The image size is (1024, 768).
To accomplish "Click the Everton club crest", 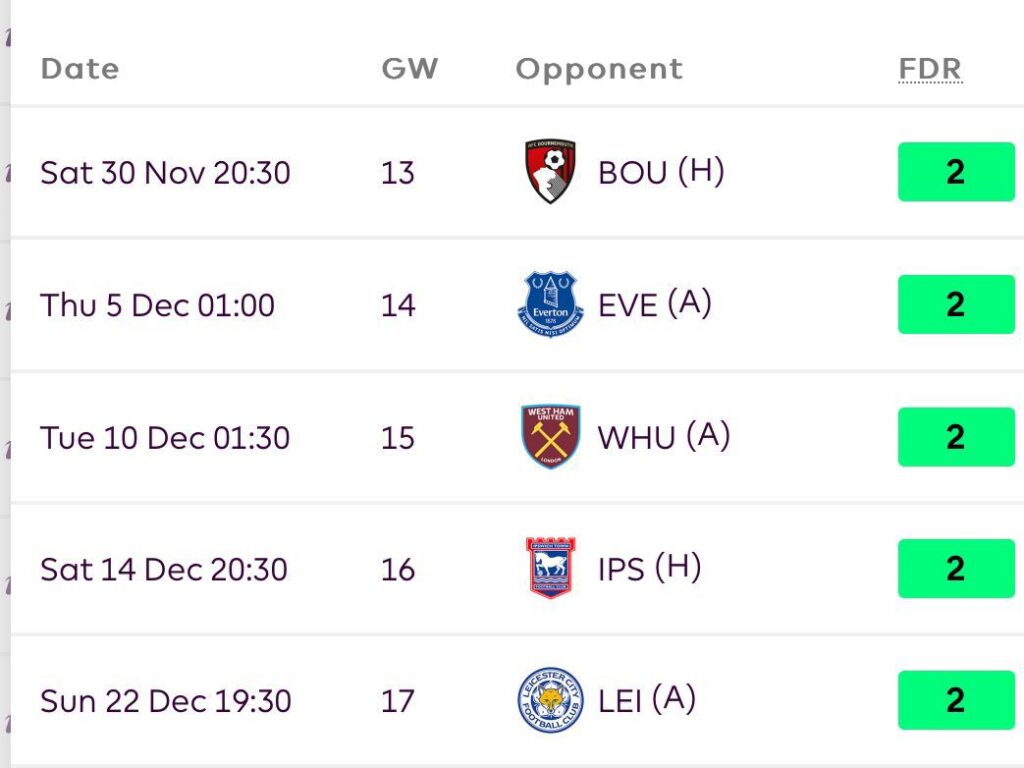I will coord(550,304).
